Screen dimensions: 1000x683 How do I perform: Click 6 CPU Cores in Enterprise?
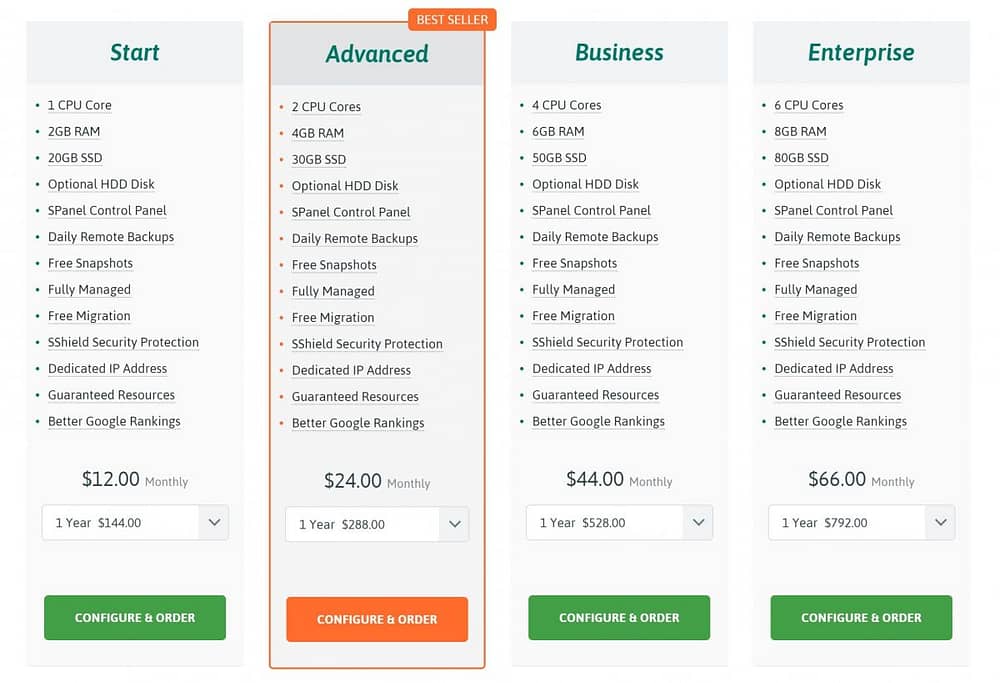click(809, 105)
